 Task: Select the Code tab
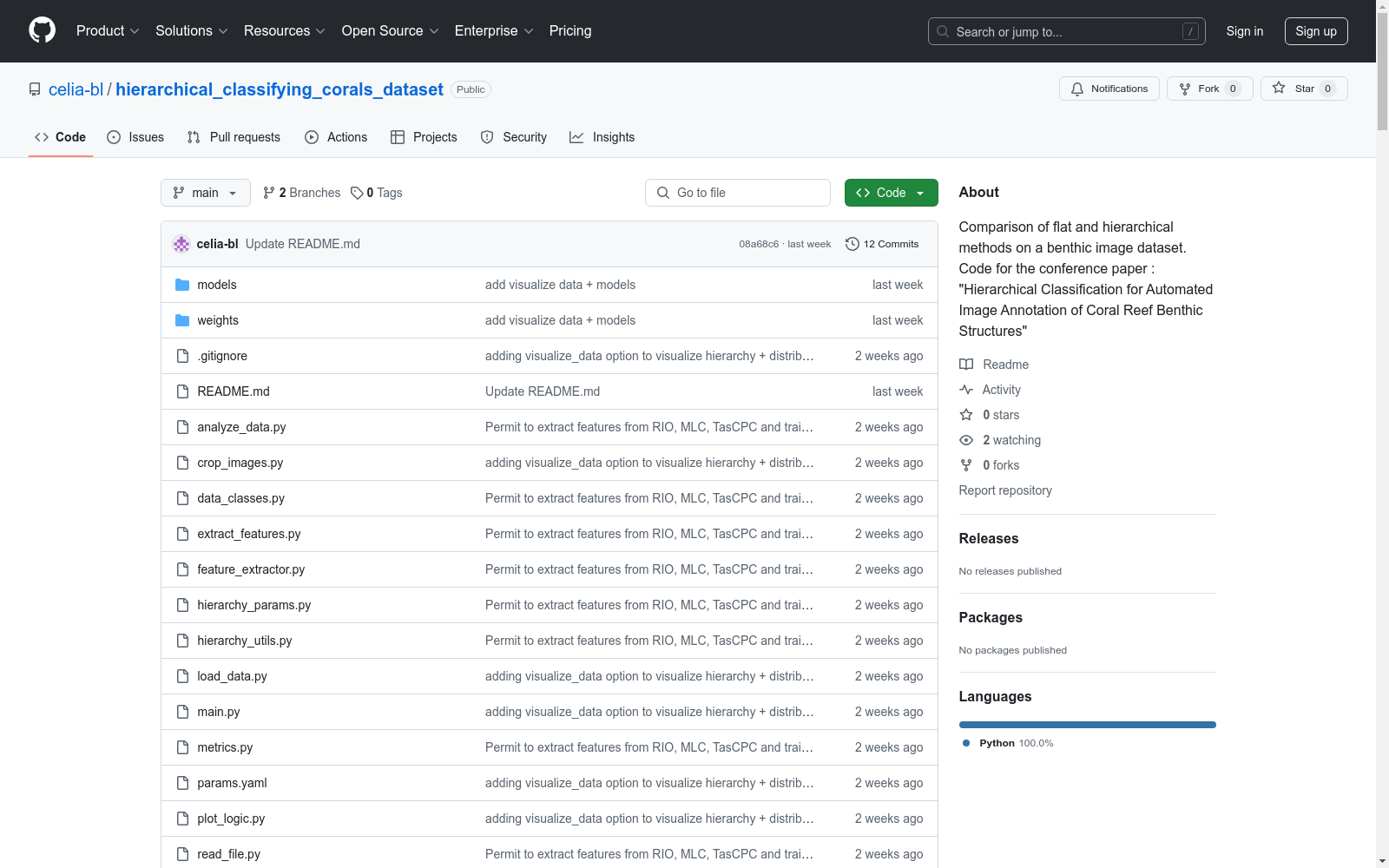(61, 137)
